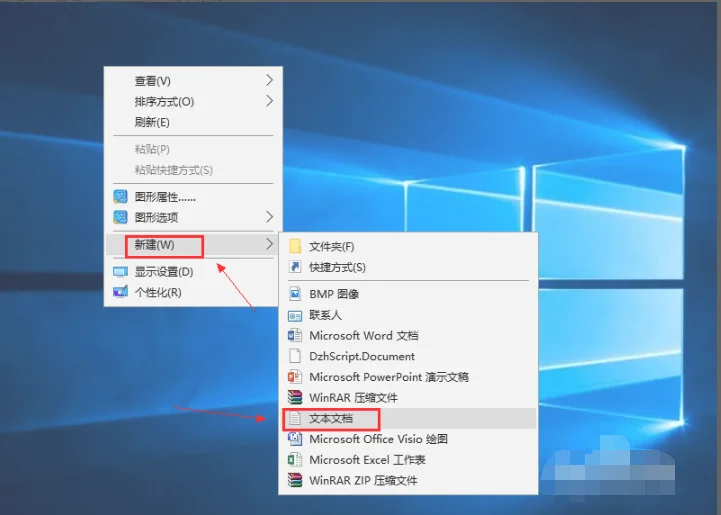Image resolution: width=721 pixels, height=515 pixels.
Task: Click the shortcut icon beside 快捷方式(S)
Action: coord(295,267)
